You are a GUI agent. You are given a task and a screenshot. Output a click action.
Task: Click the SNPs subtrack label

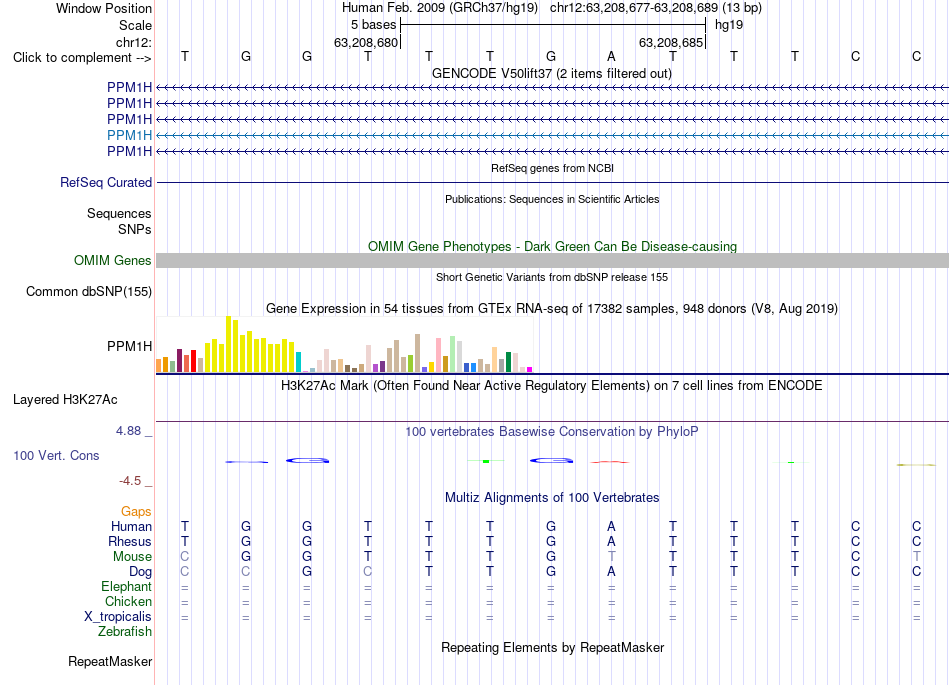(x=135, y=229)
